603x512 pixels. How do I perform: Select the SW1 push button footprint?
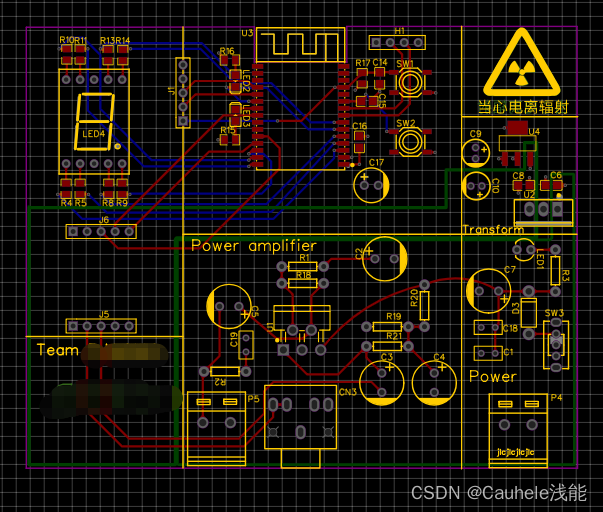point(410,82)
